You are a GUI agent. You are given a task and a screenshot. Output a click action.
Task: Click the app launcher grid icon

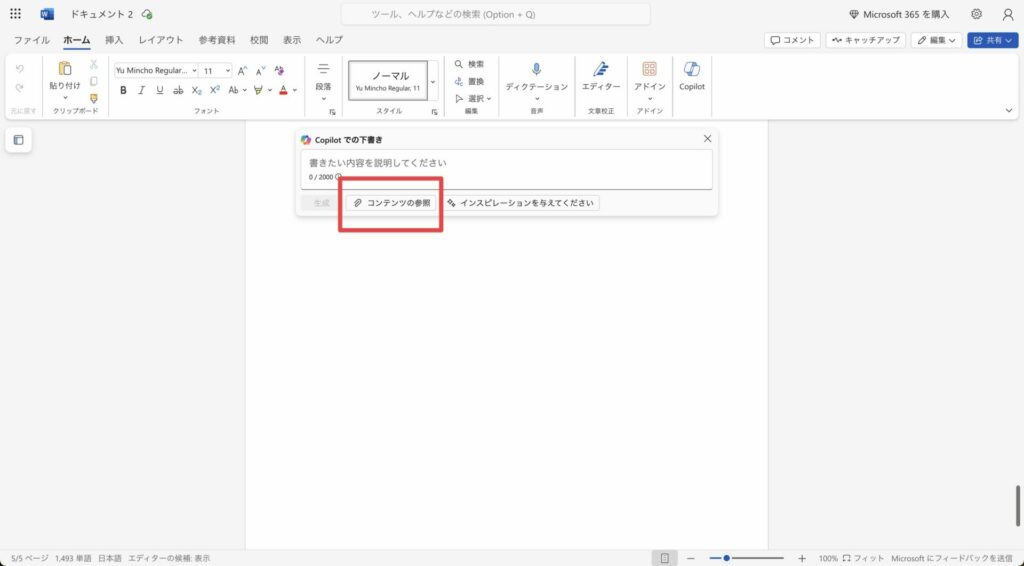tap(15, 14)
